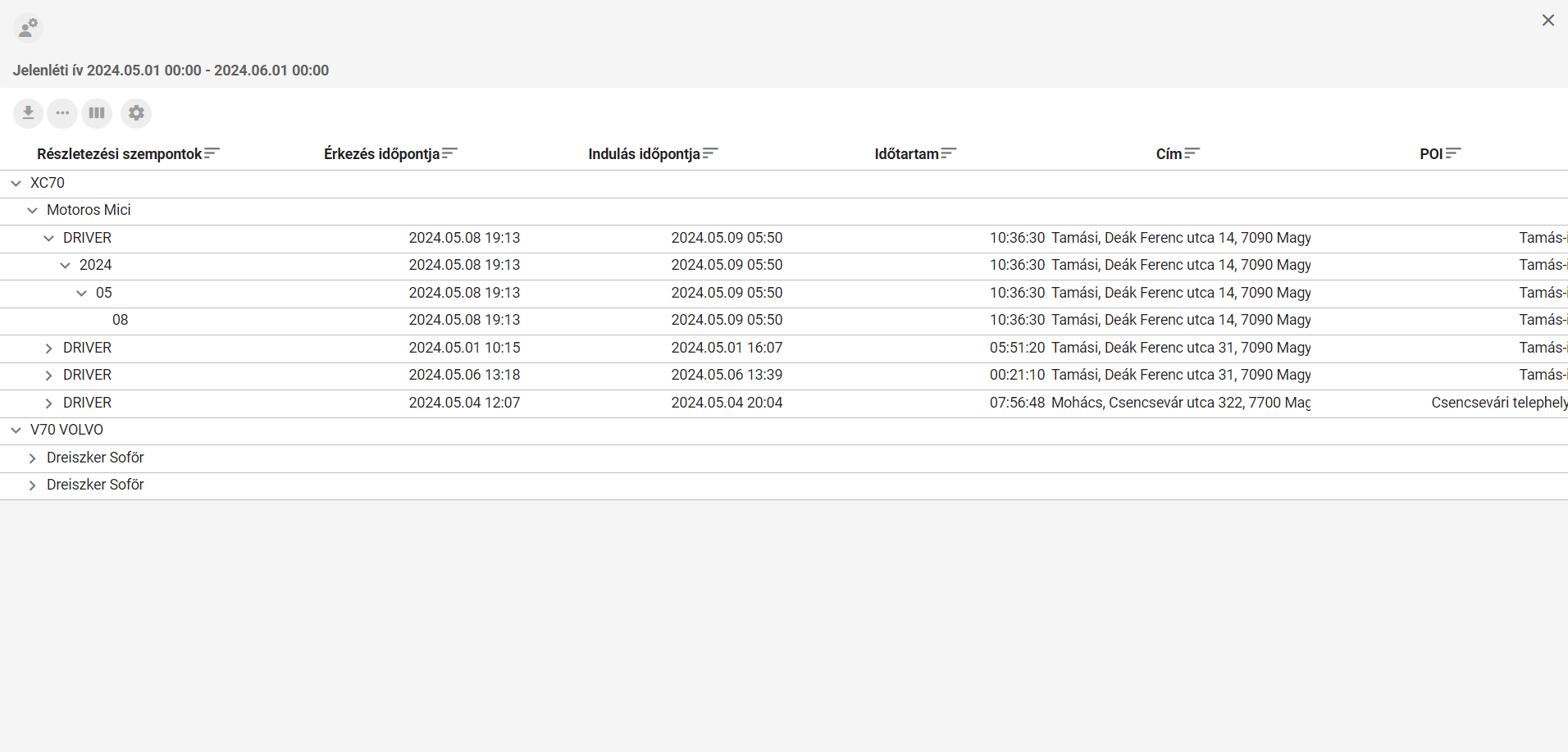Click the Indulás időpontja column header
Image resolution: width=1568 pixels, height=752 pixels.
[x=644, y=154]
